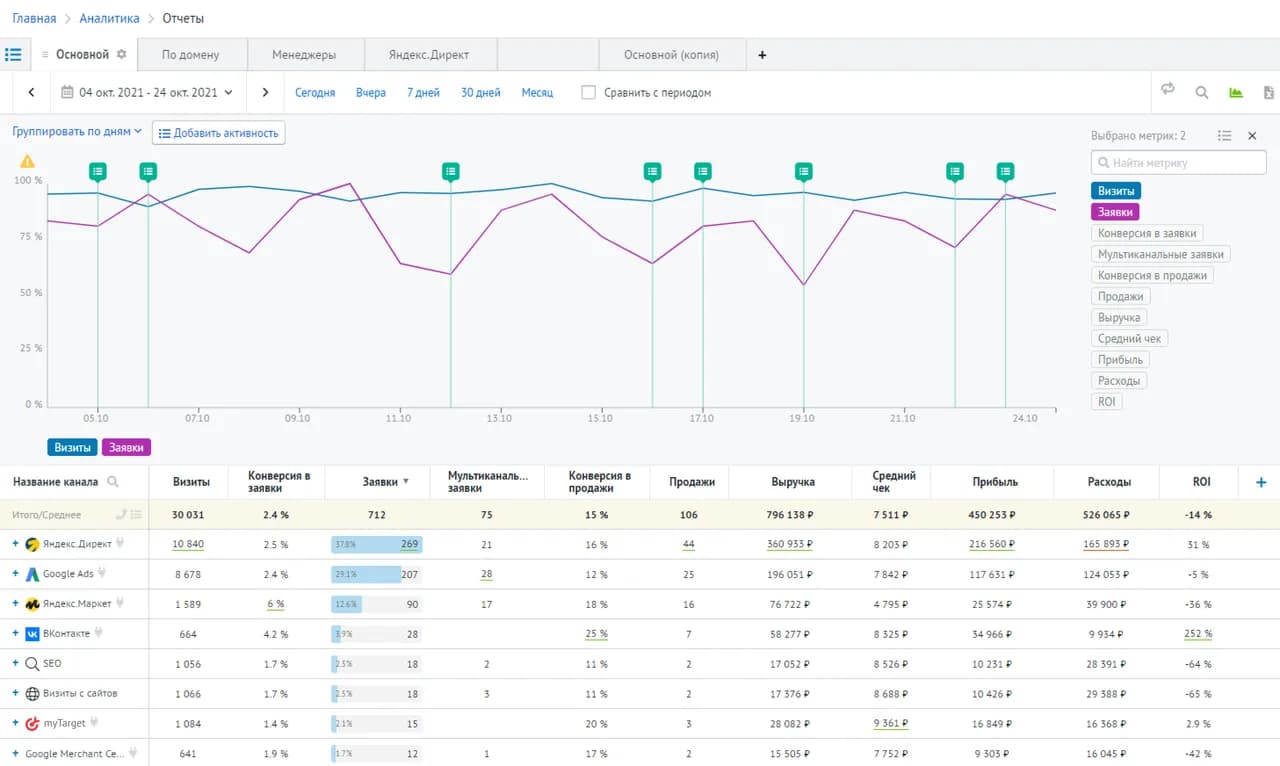Screen dimensions: 1280x766
Task: Open the date range dropdown
Action: 147,92
